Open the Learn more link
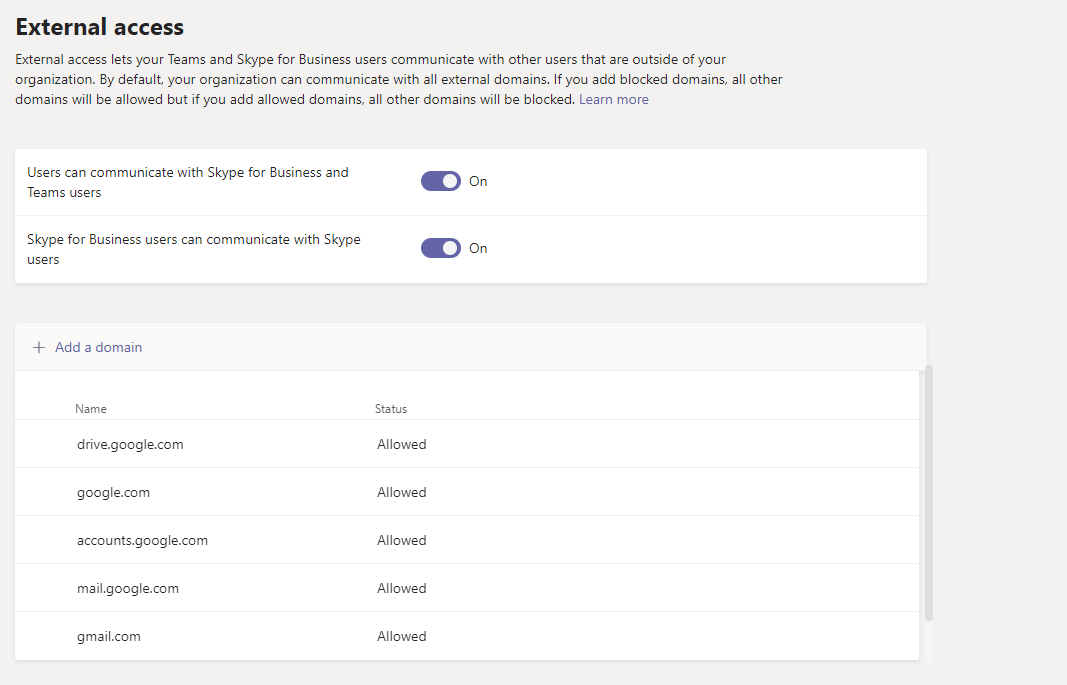The image size is (1067, 685). [x=613, y=100]
